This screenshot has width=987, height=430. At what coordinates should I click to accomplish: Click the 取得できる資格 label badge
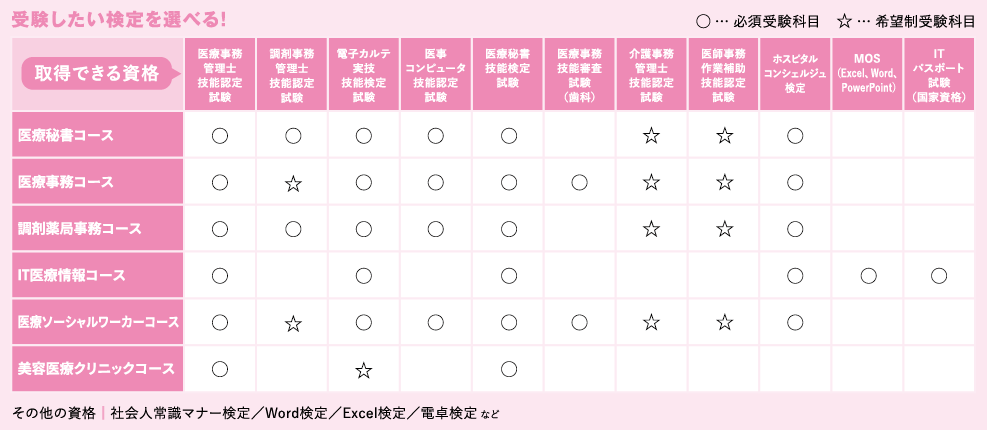[x=98, y=74]
